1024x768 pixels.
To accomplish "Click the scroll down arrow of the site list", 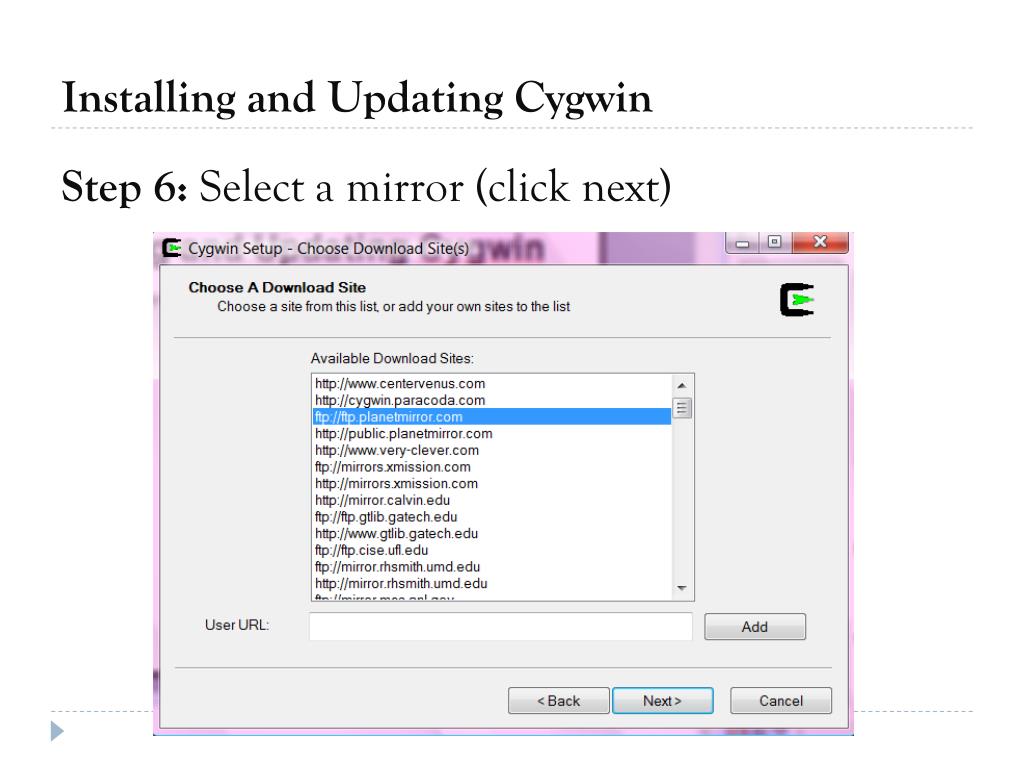I will point(682,588).
